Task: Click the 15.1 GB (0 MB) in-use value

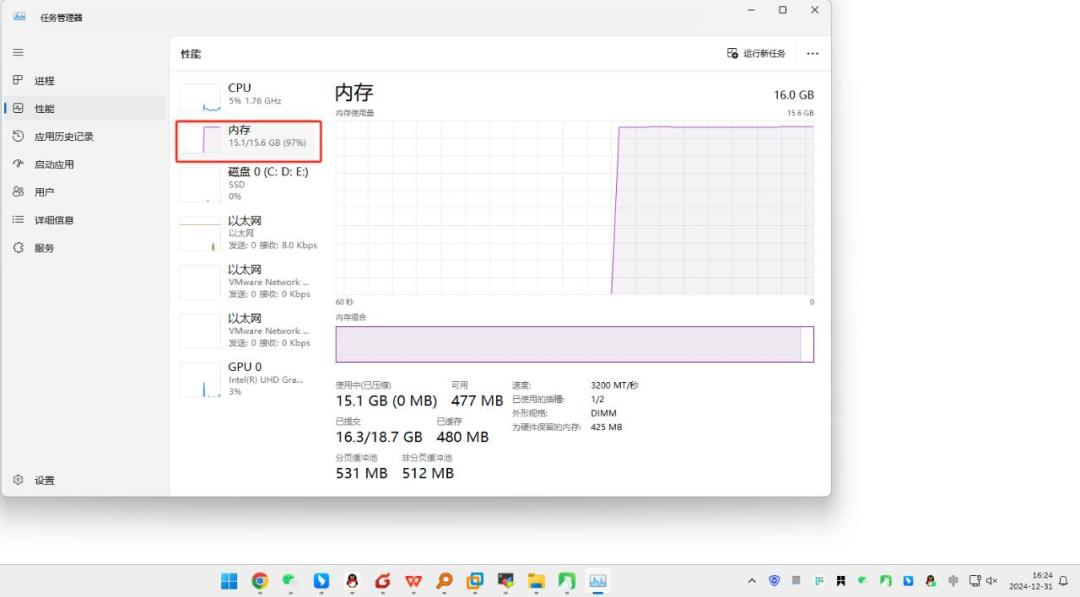Action: (386, 401)
